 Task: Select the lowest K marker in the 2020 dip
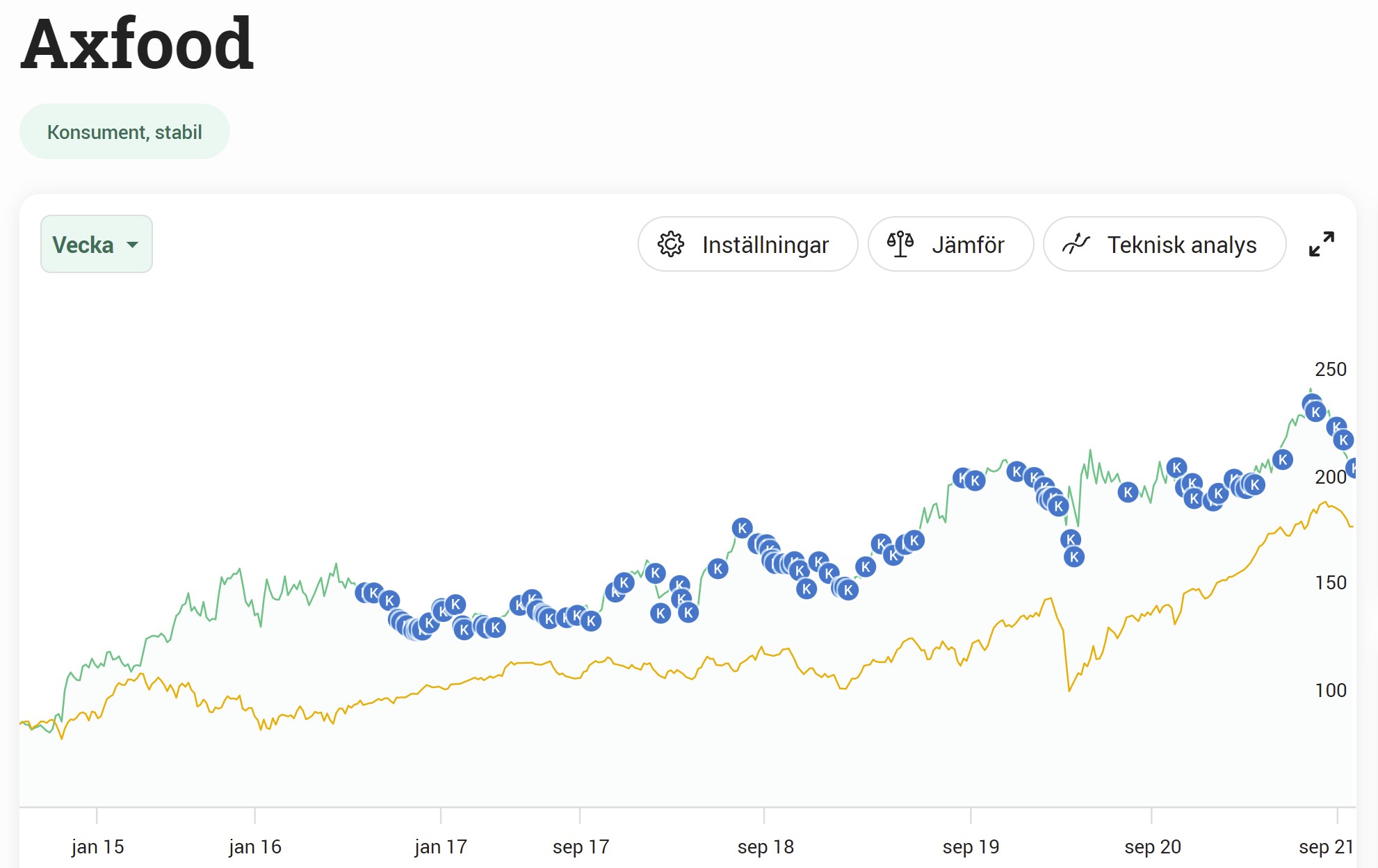[1074, 557]
